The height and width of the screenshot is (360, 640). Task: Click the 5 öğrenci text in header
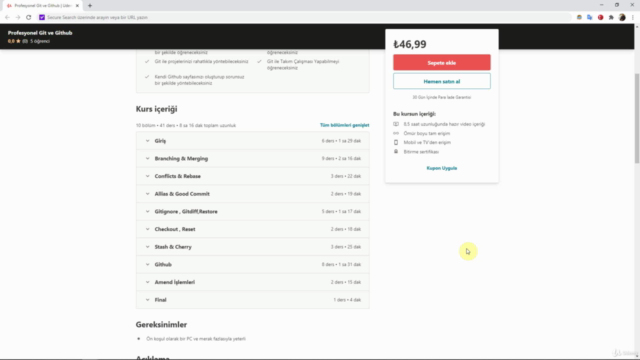pos(40,41)
